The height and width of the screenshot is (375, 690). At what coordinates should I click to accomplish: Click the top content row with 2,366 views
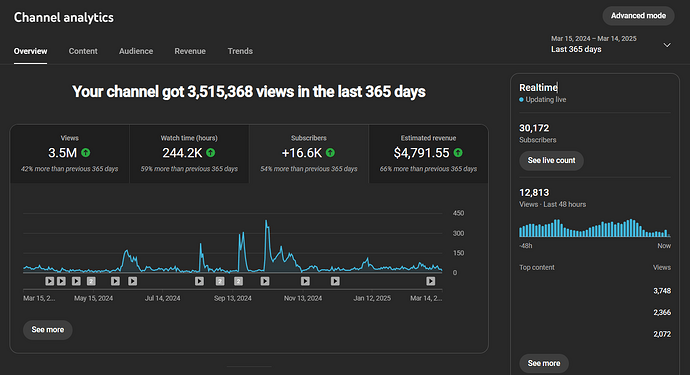click(595, 312)
